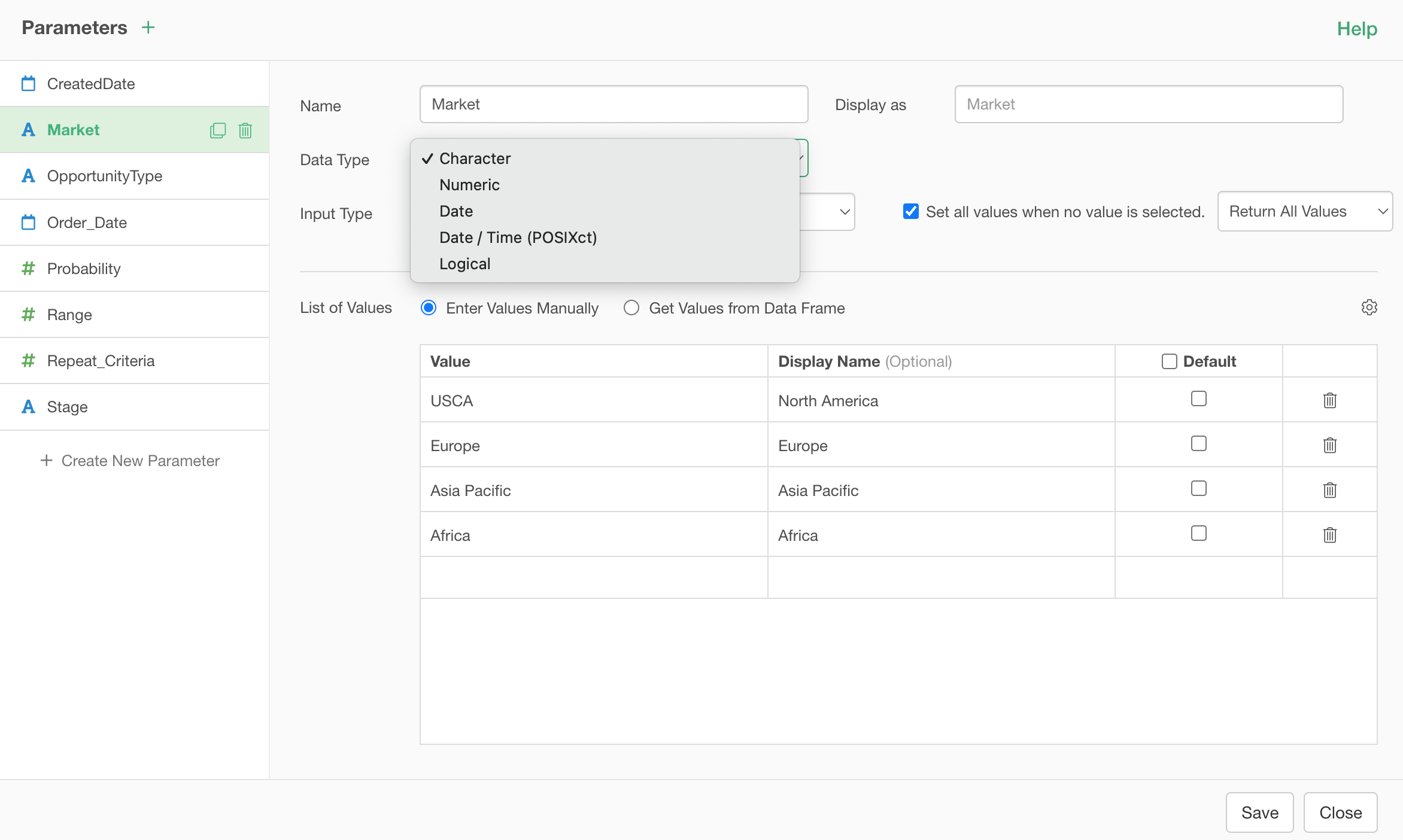Click the Display as input field
This screenshot has height=840, width=1403.
pos(1148,104)
